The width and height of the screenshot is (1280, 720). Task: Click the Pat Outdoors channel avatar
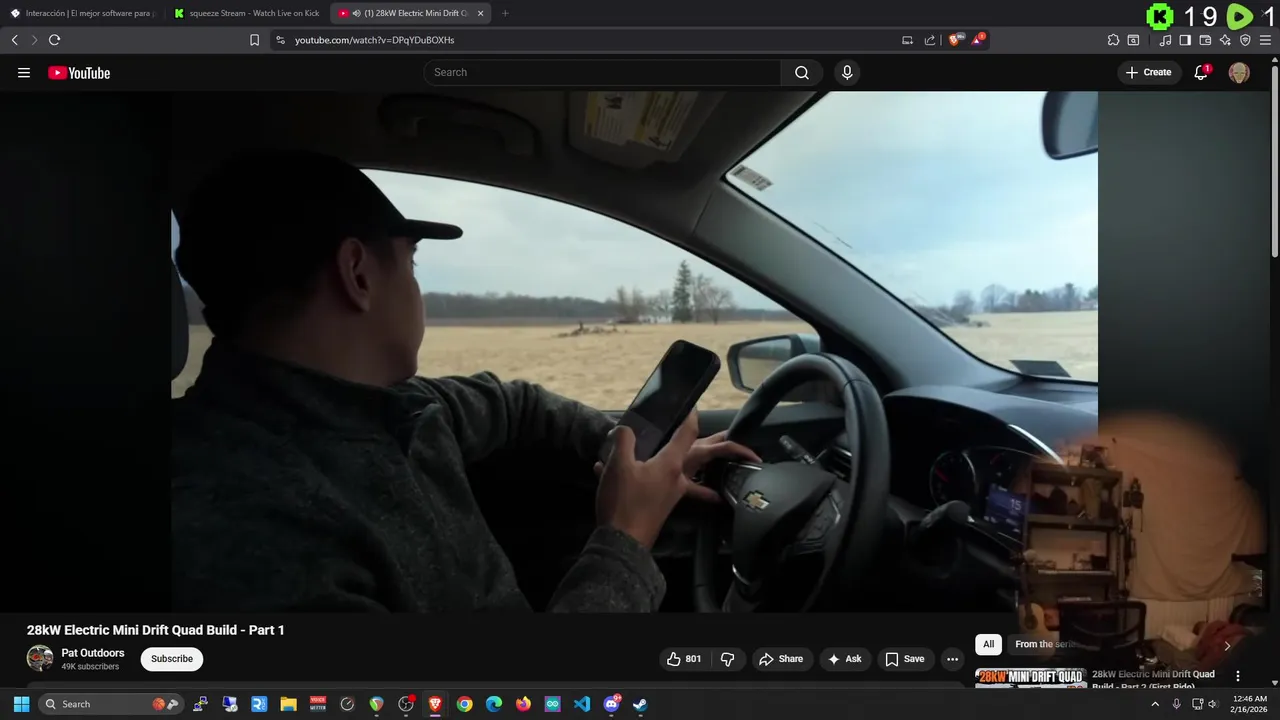[40, 658]
